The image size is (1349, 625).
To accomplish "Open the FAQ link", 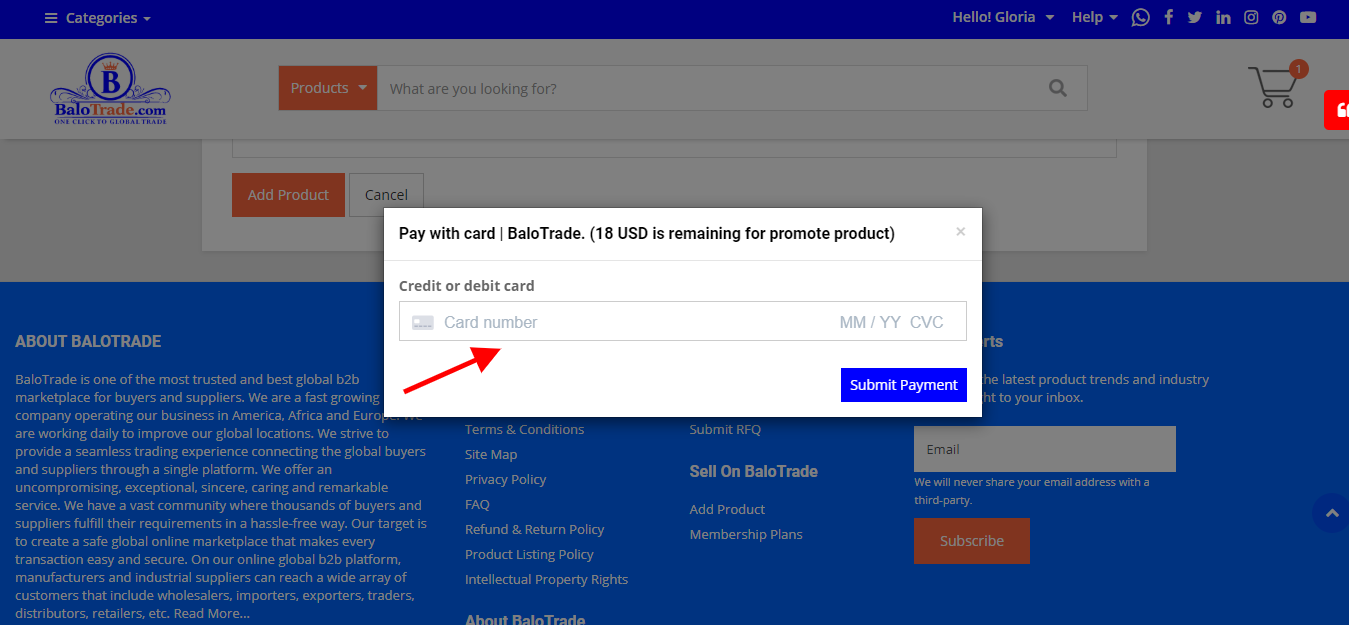I will (477, 504).
